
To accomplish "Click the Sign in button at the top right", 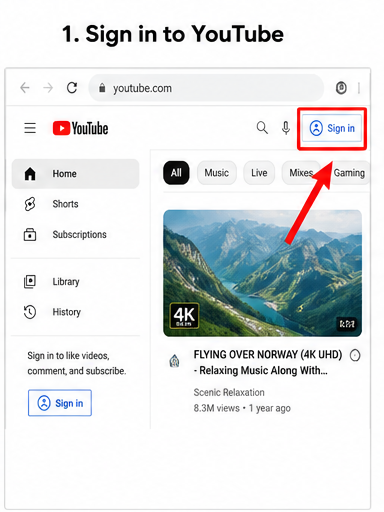I will pos(332,128).
